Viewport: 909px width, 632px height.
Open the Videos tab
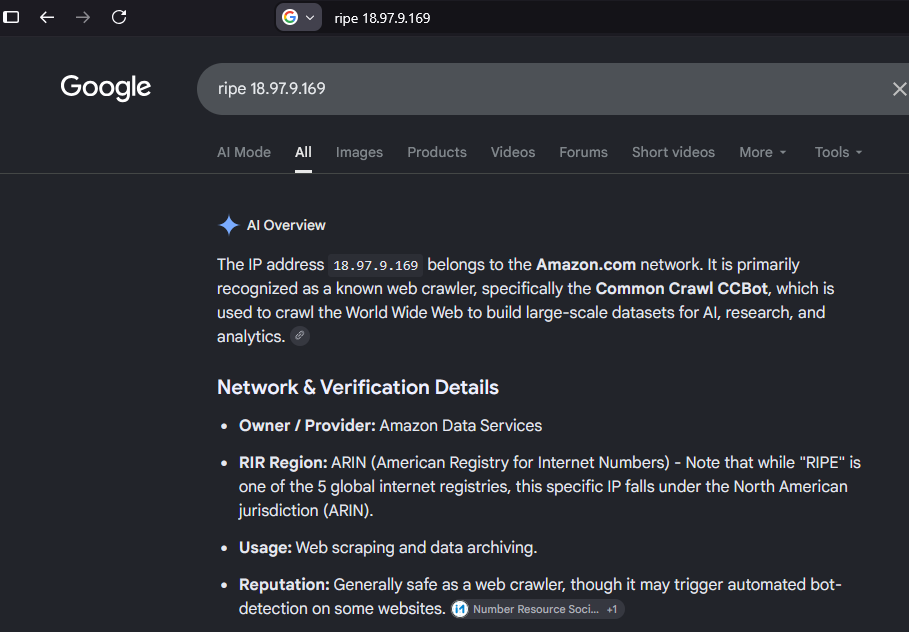(512, 152)
